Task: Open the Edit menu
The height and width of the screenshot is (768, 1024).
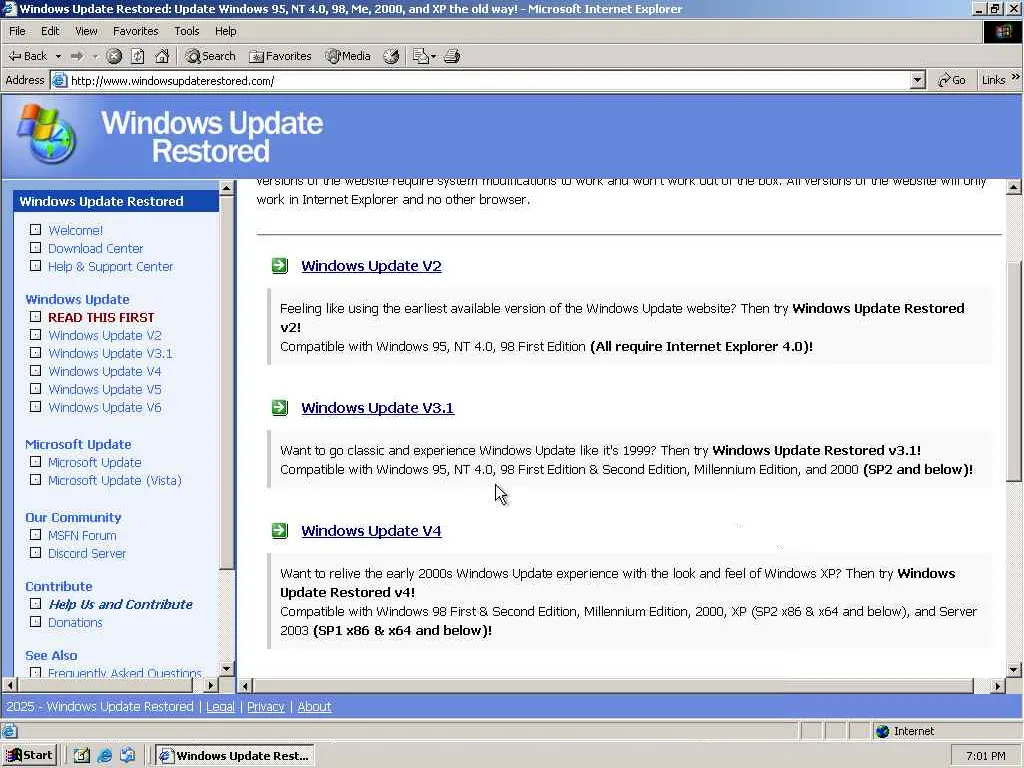Action: [50, 31]
